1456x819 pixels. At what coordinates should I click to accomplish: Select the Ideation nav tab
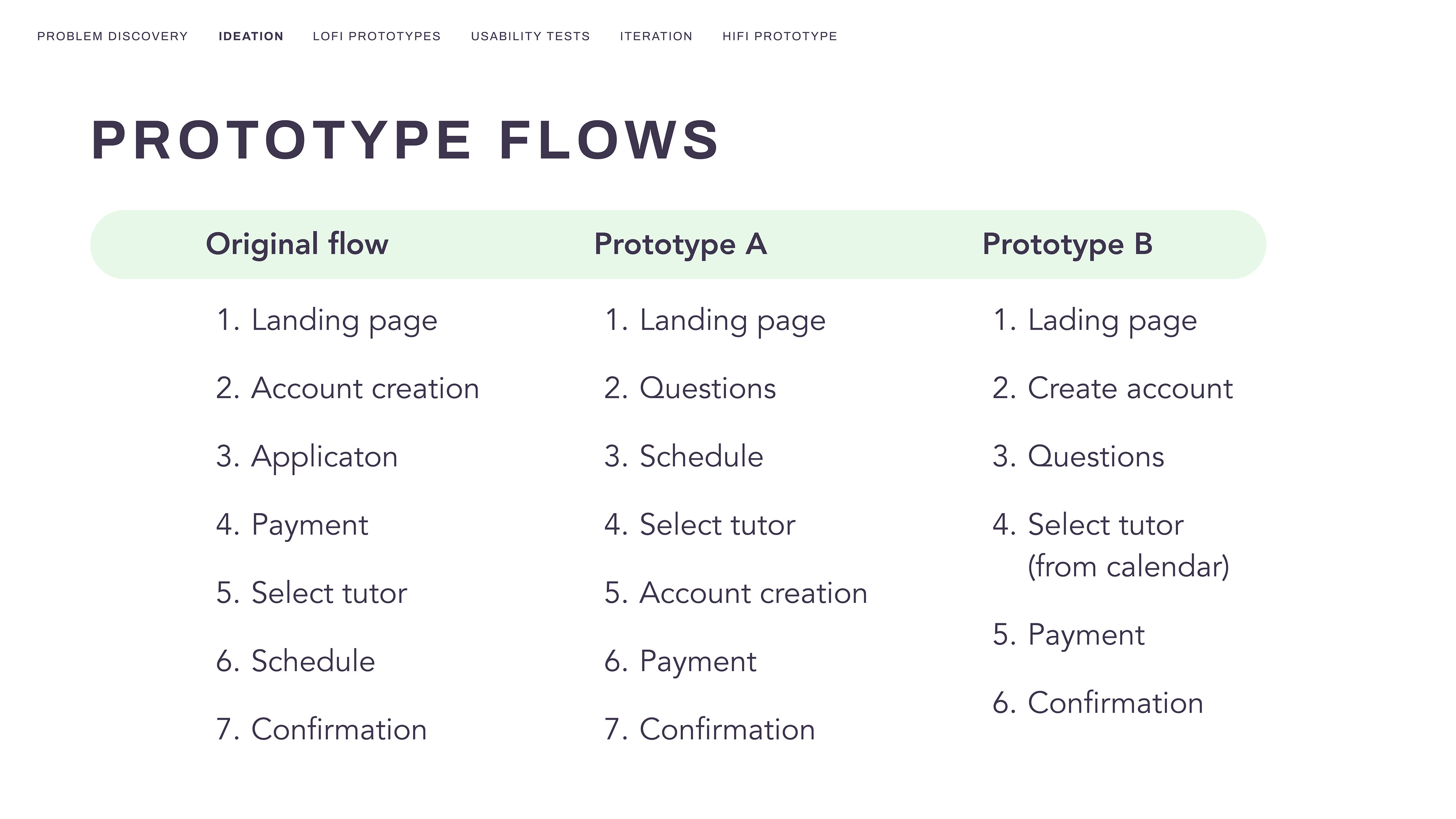[x=251, y=36]
